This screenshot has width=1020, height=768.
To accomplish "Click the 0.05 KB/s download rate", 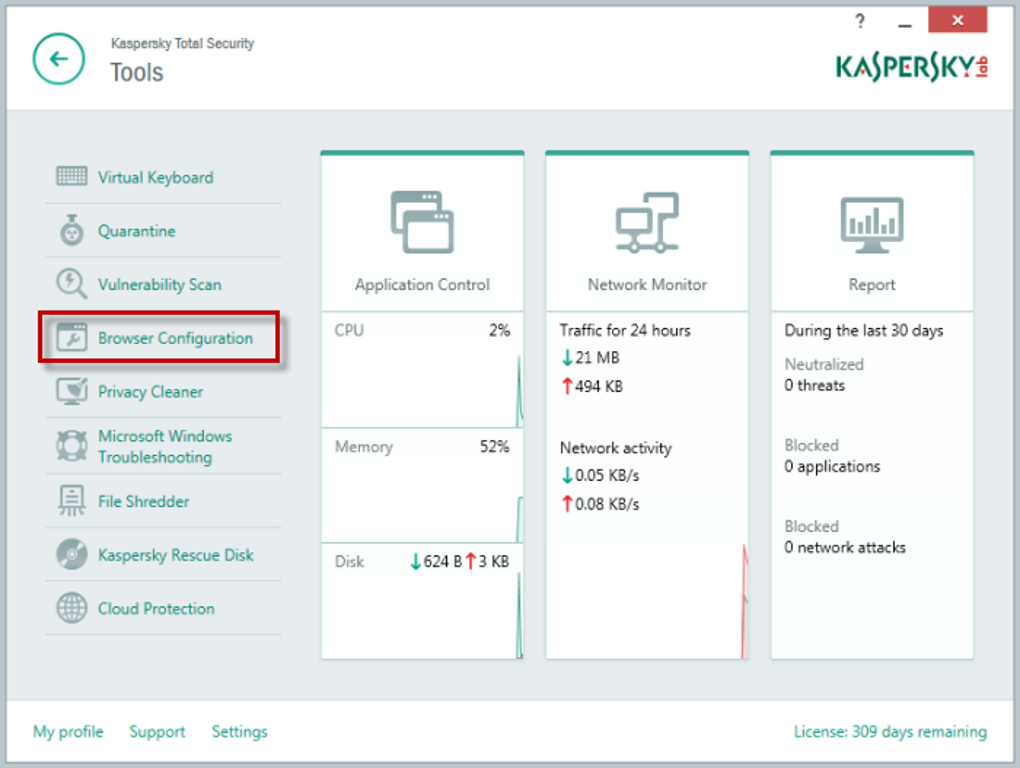I will pyautogui.click(x=600, y=475).
